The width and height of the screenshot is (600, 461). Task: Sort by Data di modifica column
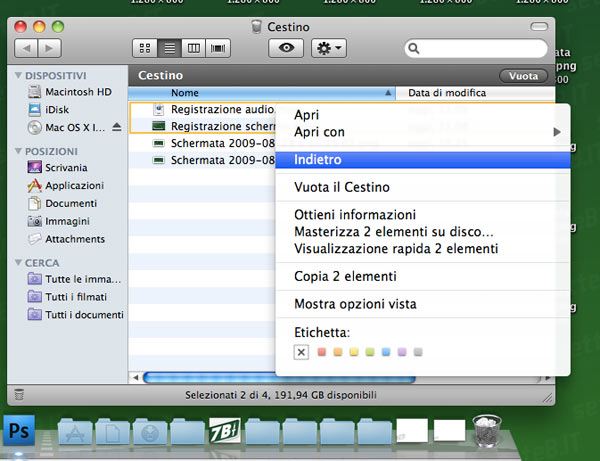475,93
